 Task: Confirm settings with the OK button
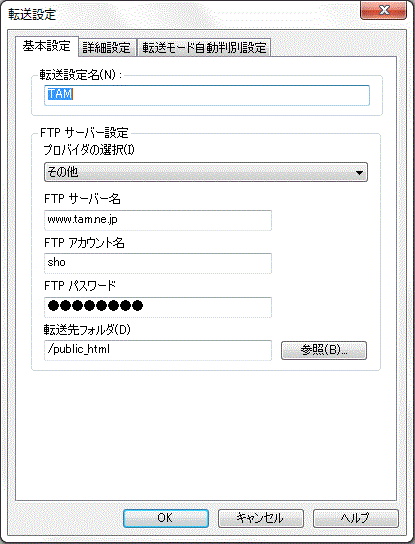pos(166,518)
